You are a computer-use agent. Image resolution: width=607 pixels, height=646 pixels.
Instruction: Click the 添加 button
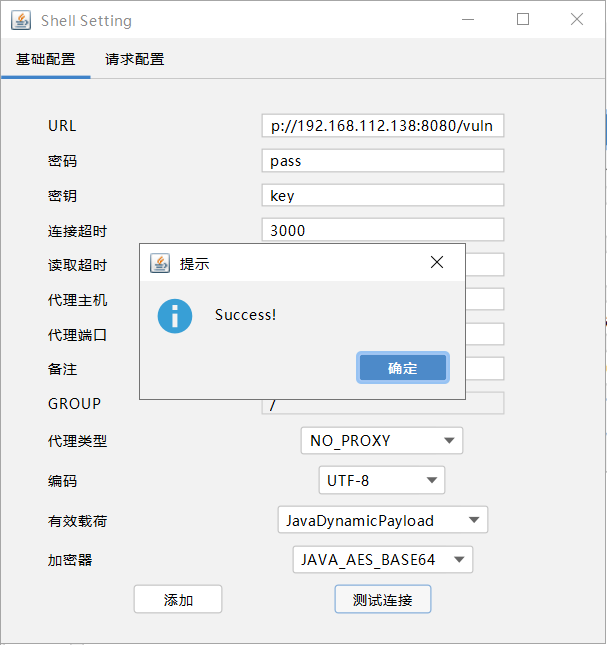click(x=178, y=600)
